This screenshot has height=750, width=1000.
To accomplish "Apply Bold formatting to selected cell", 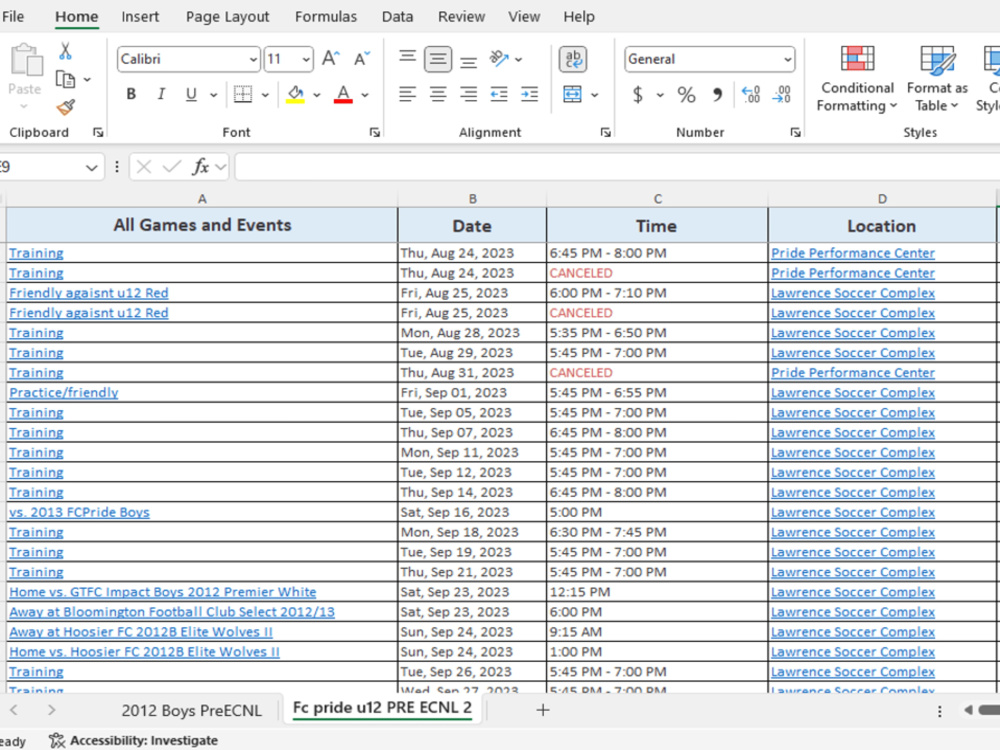I will (131, 94).
